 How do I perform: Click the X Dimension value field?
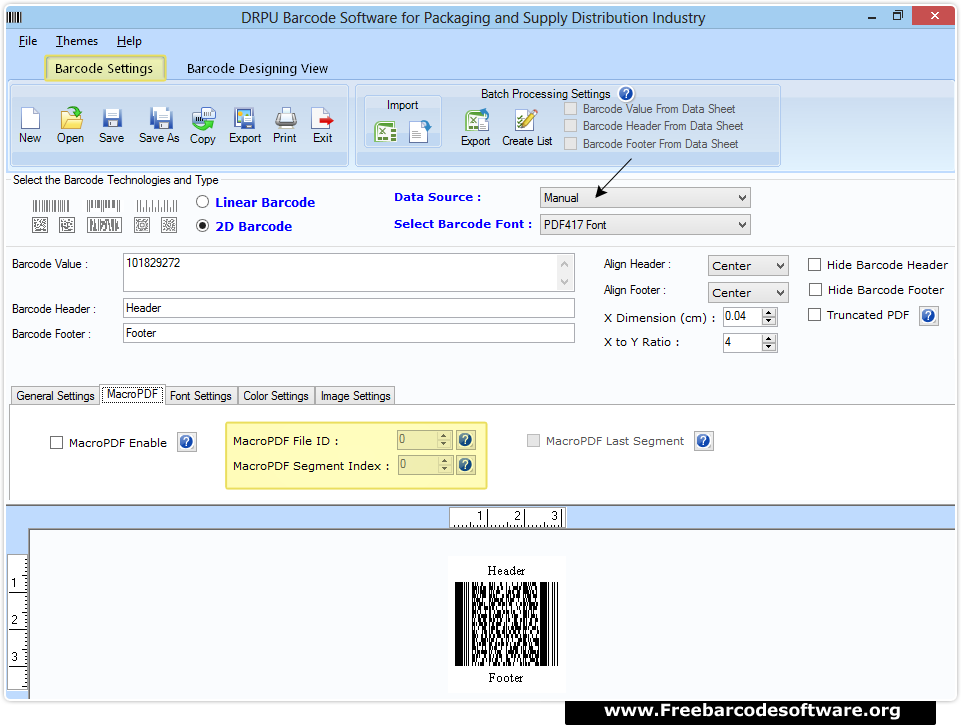[742, 316]
